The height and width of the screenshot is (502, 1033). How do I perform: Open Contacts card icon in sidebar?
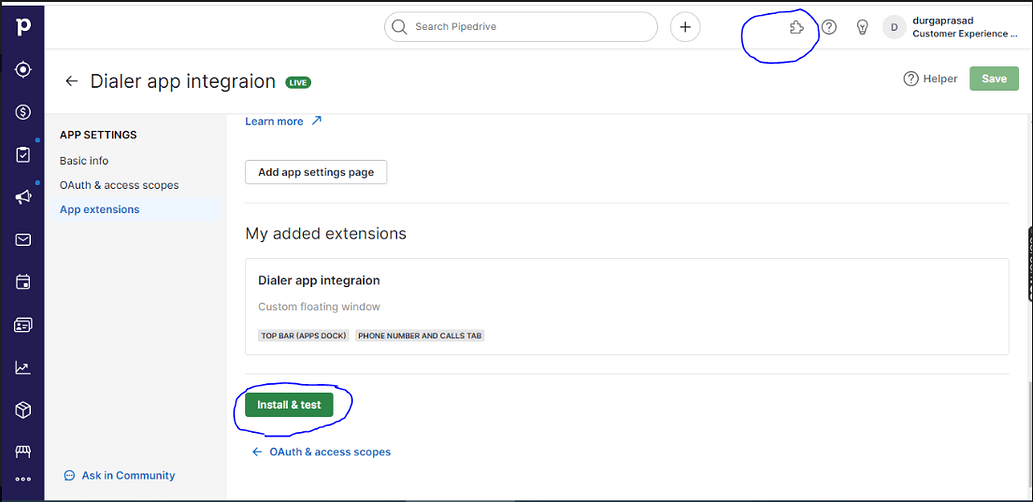[23, 325]
